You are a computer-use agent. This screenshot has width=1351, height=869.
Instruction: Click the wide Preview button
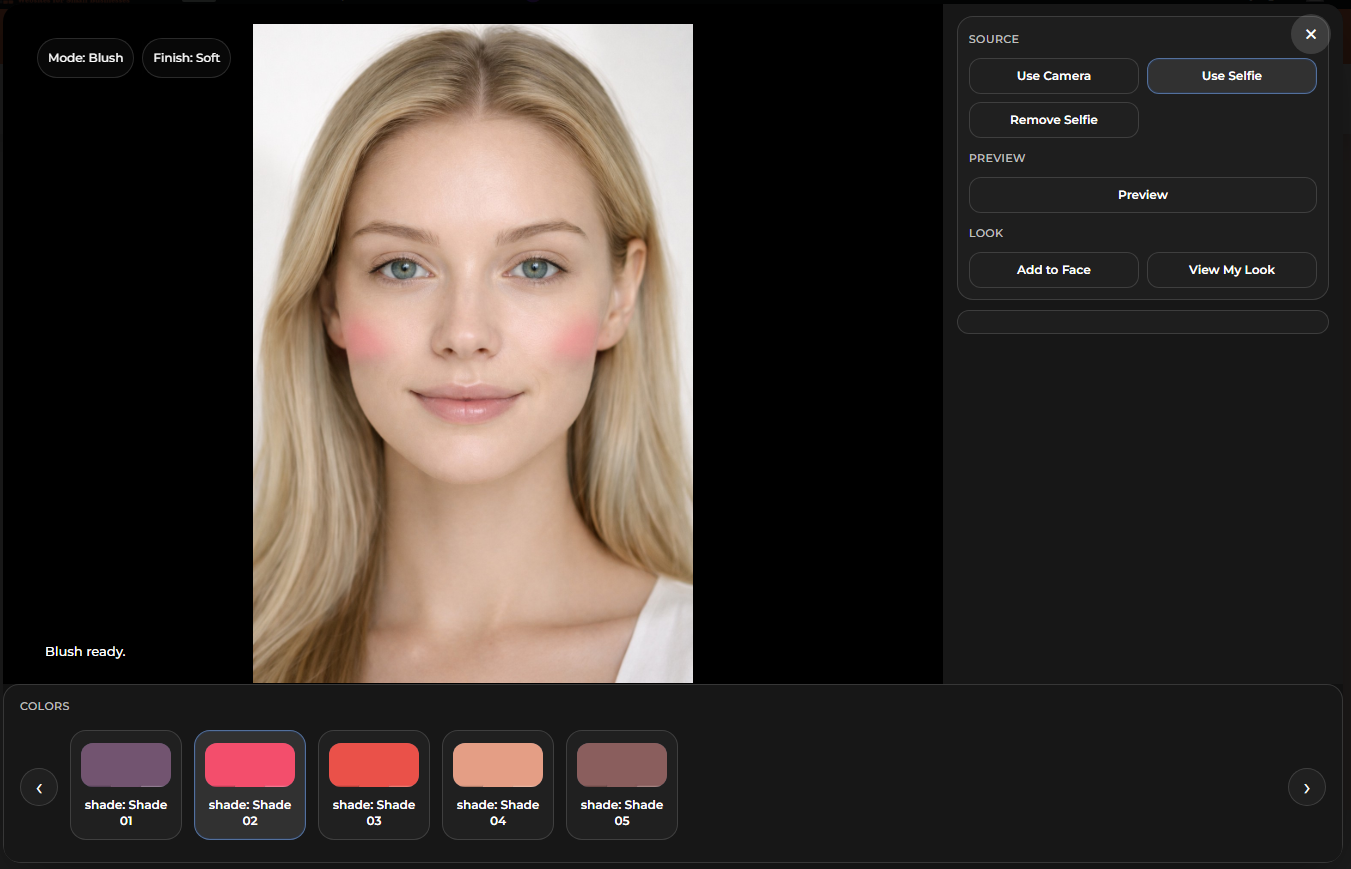point(1142,195)
